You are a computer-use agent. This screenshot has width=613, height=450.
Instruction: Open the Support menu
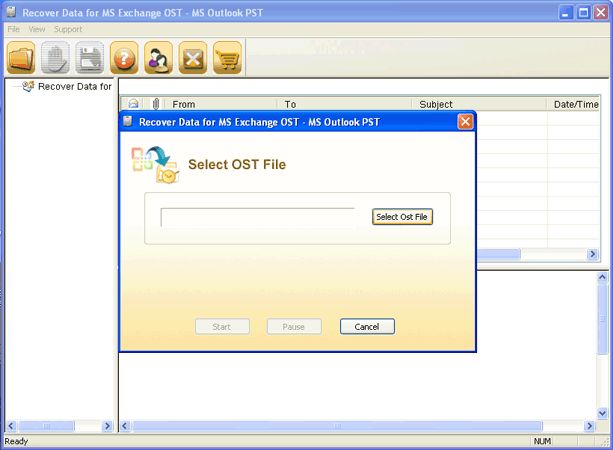click(x=68, y=29)
